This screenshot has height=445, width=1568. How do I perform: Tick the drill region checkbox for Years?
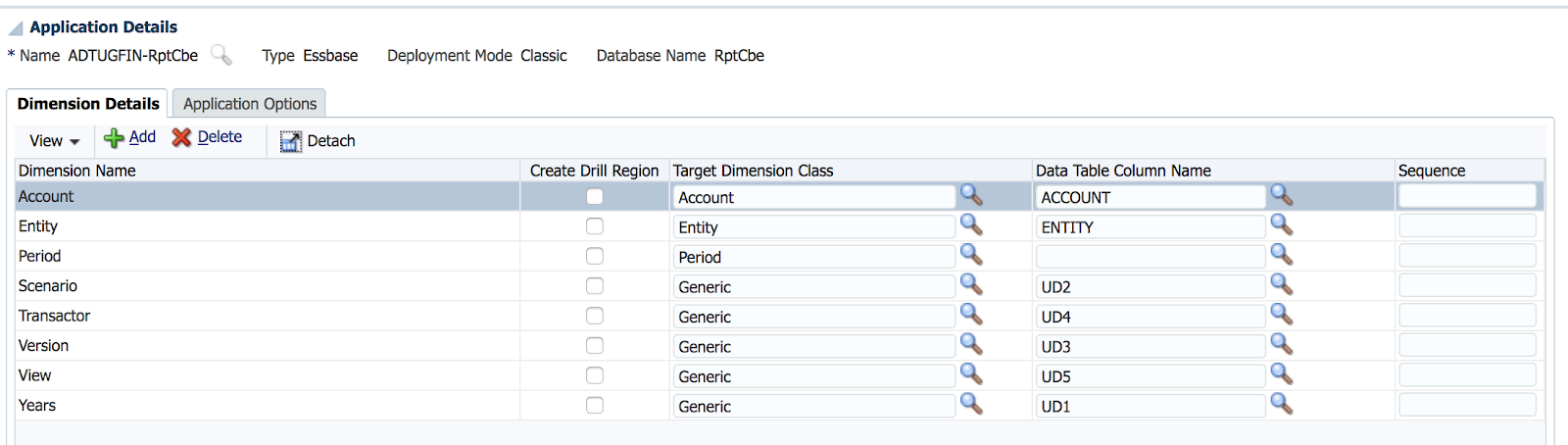[595, 405]
